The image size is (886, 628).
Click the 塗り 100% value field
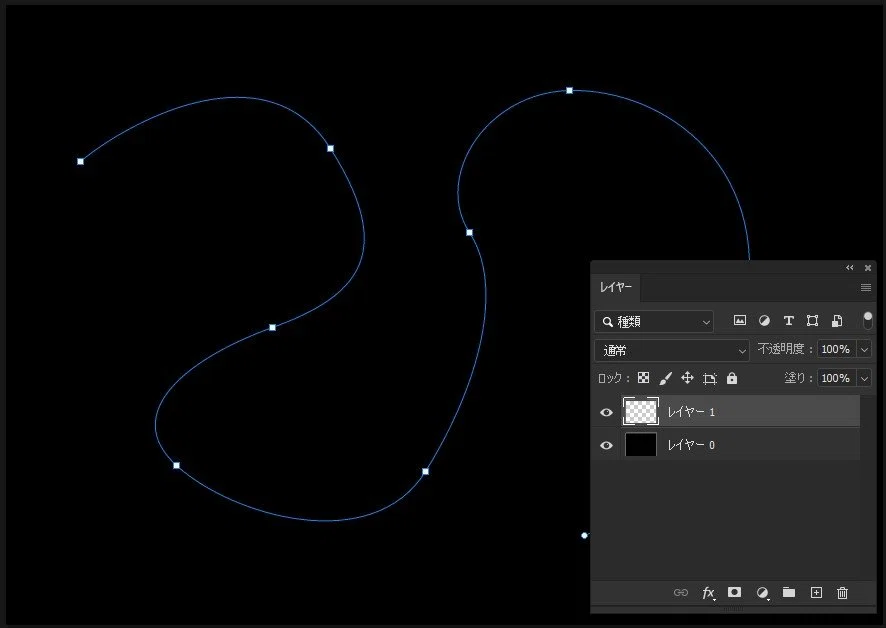[x=836, y=378]
